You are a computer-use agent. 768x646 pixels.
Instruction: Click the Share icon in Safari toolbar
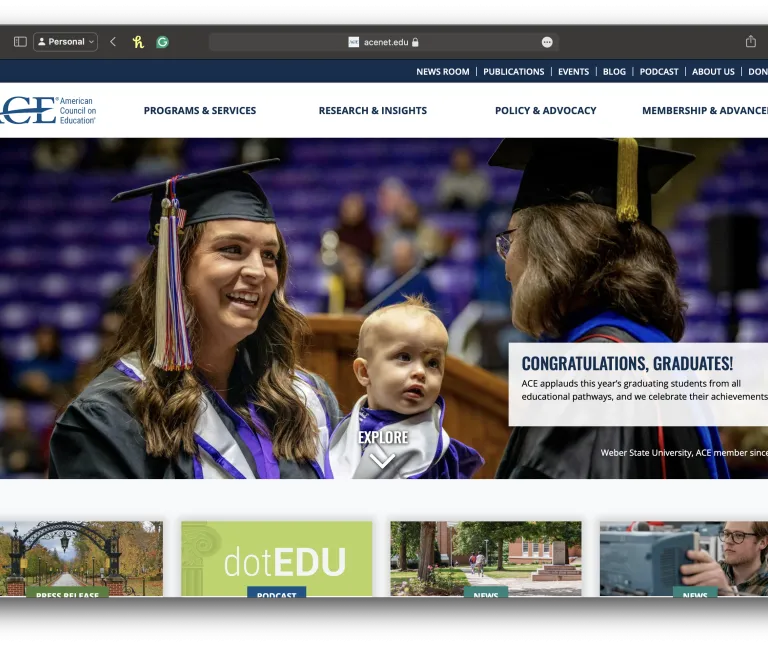coord(750,42)
